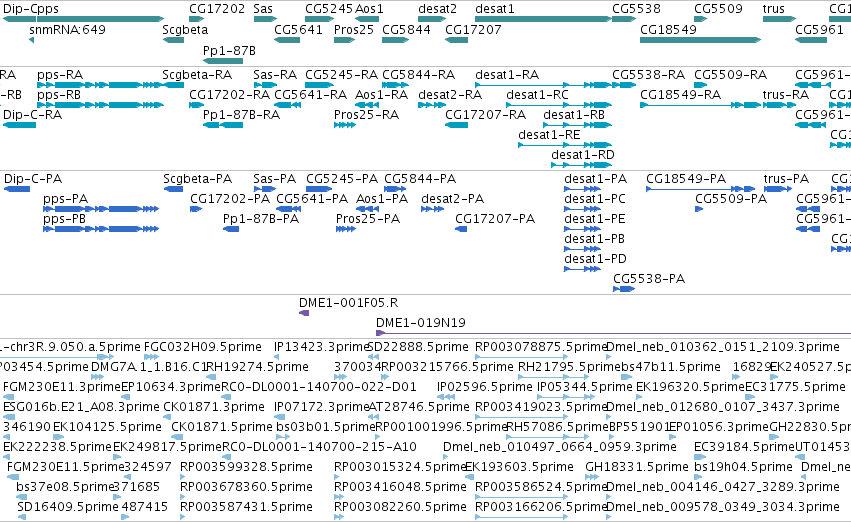
Task: Click the trus-RA transcript label
Action: (786, 95)
